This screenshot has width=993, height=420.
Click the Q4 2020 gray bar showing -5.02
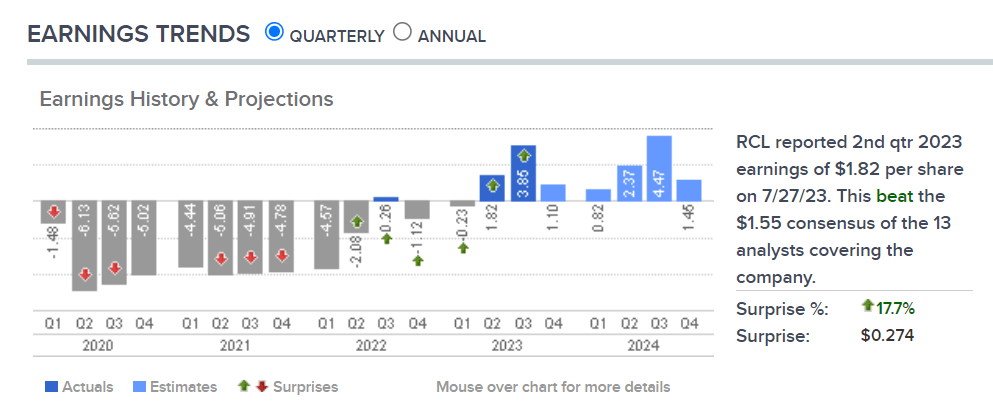tap(144, 238)
